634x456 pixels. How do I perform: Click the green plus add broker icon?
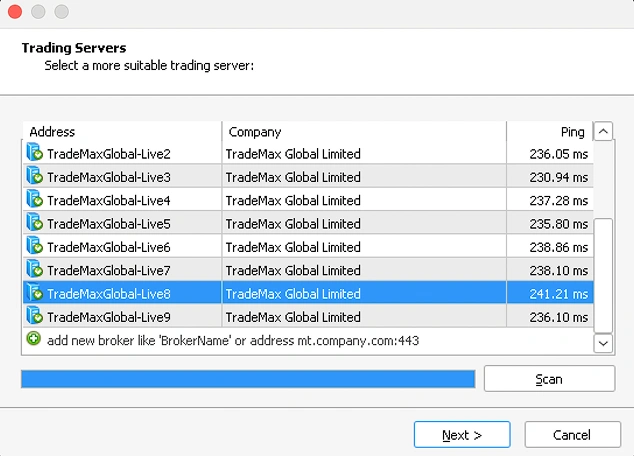click(34, 338)
